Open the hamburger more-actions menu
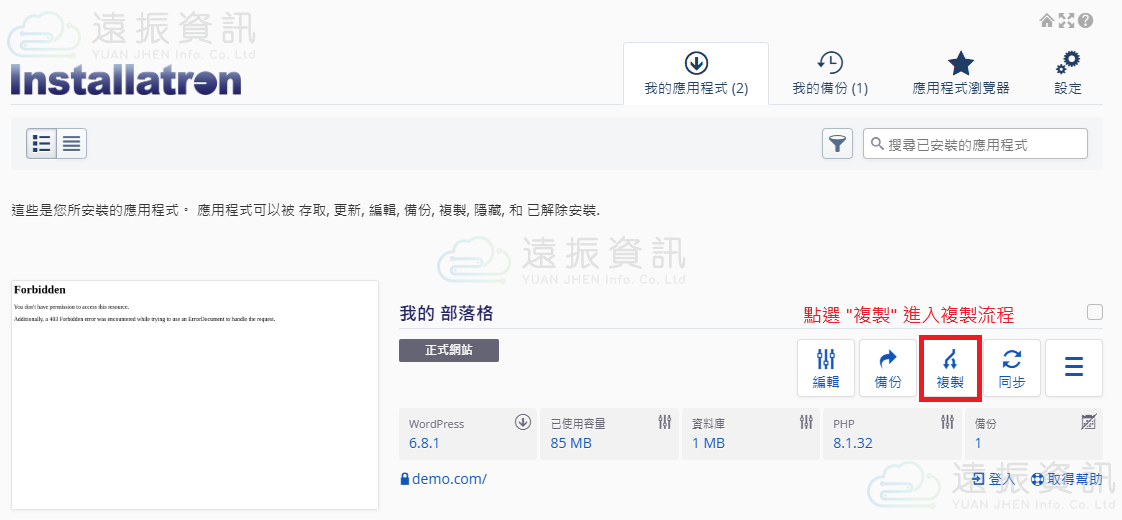The image size is (1122, 520). point(1074,368)
